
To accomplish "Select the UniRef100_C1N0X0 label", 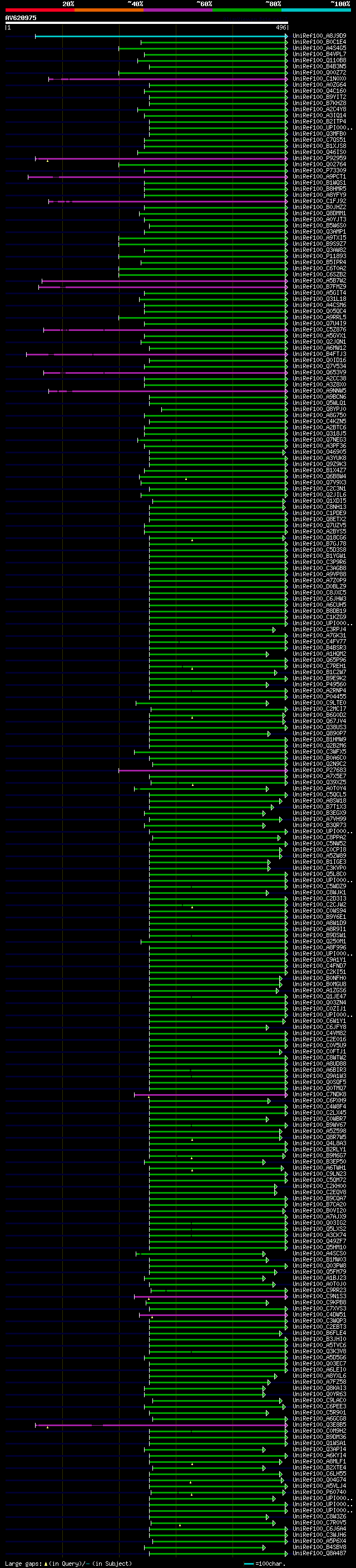I will 319,79.
